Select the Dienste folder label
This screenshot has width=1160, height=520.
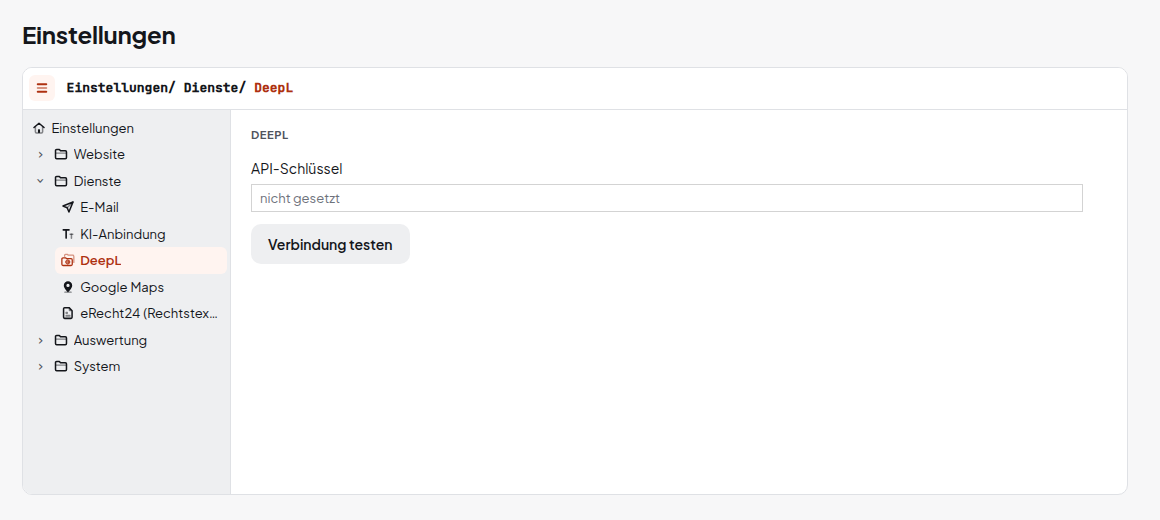98,181
